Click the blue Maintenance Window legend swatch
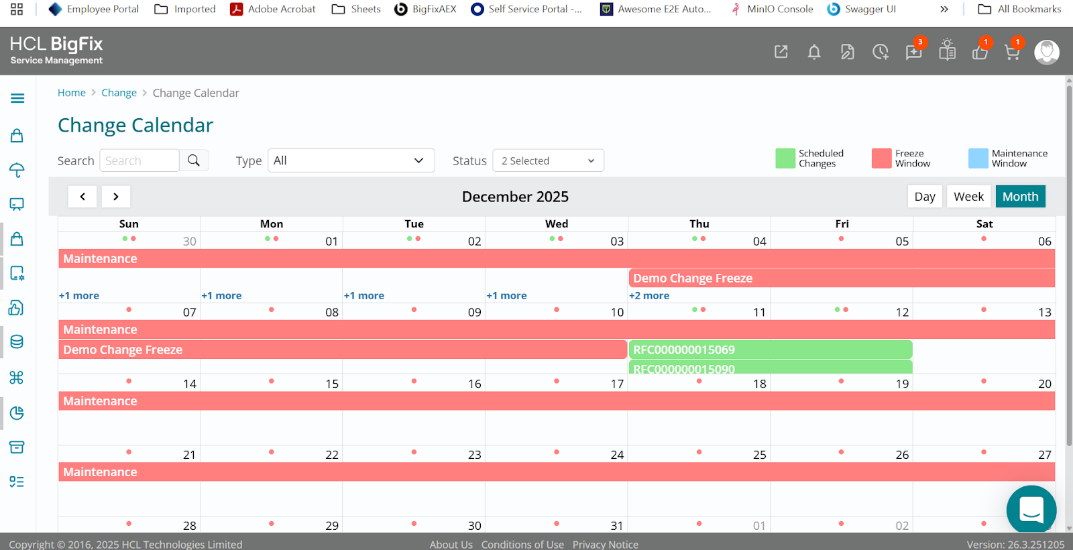This screenshot has width=1073, height=550. (x=979, y=158)
